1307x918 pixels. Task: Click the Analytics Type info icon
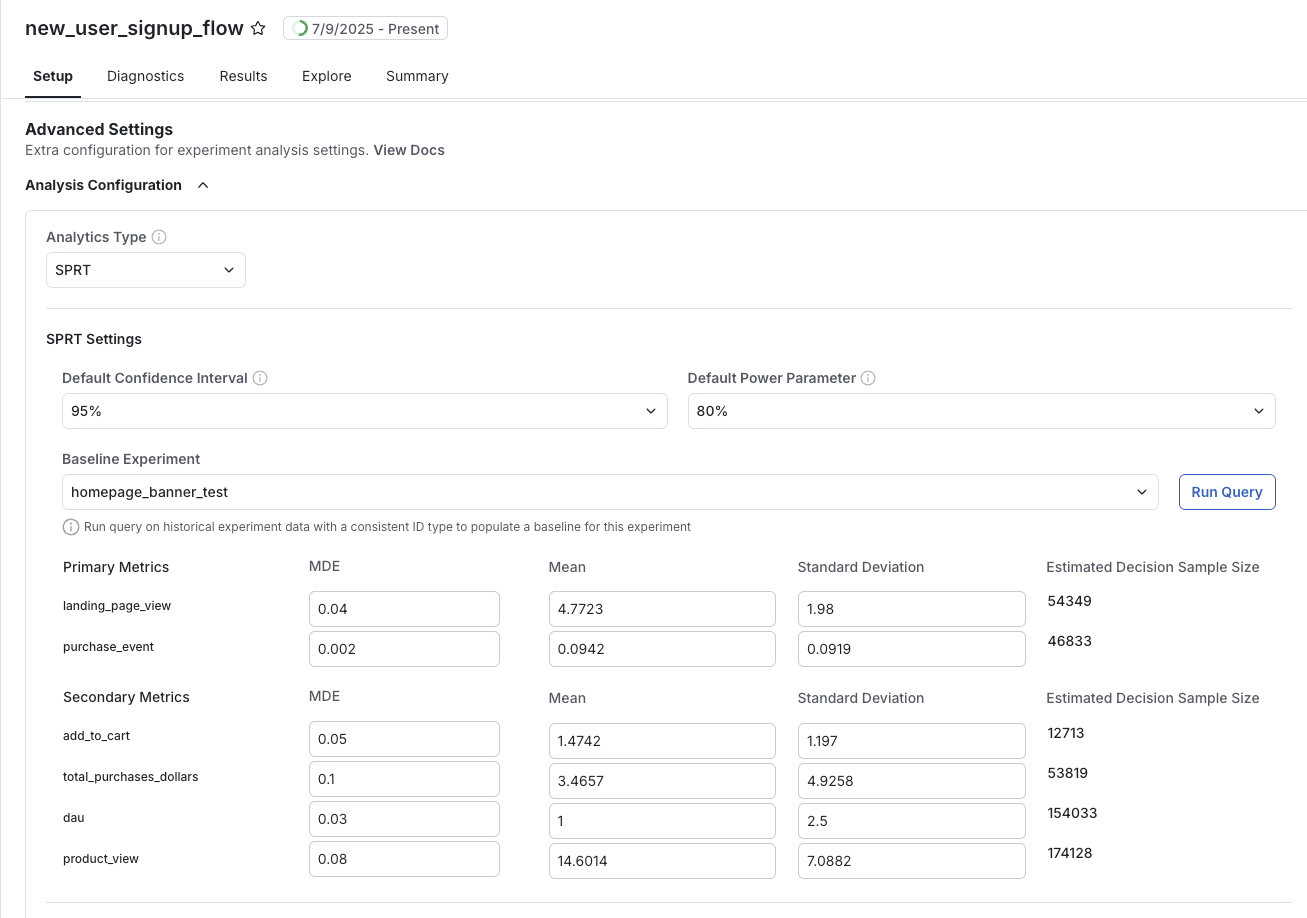159,237
